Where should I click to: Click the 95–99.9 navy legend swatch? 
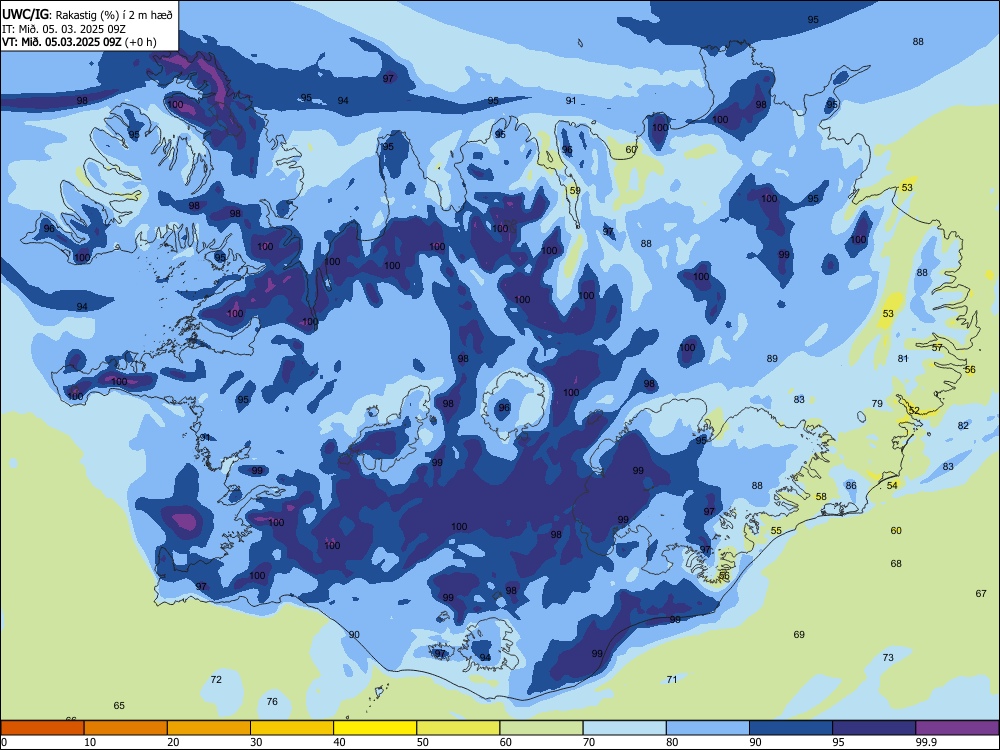coord(874,728)
